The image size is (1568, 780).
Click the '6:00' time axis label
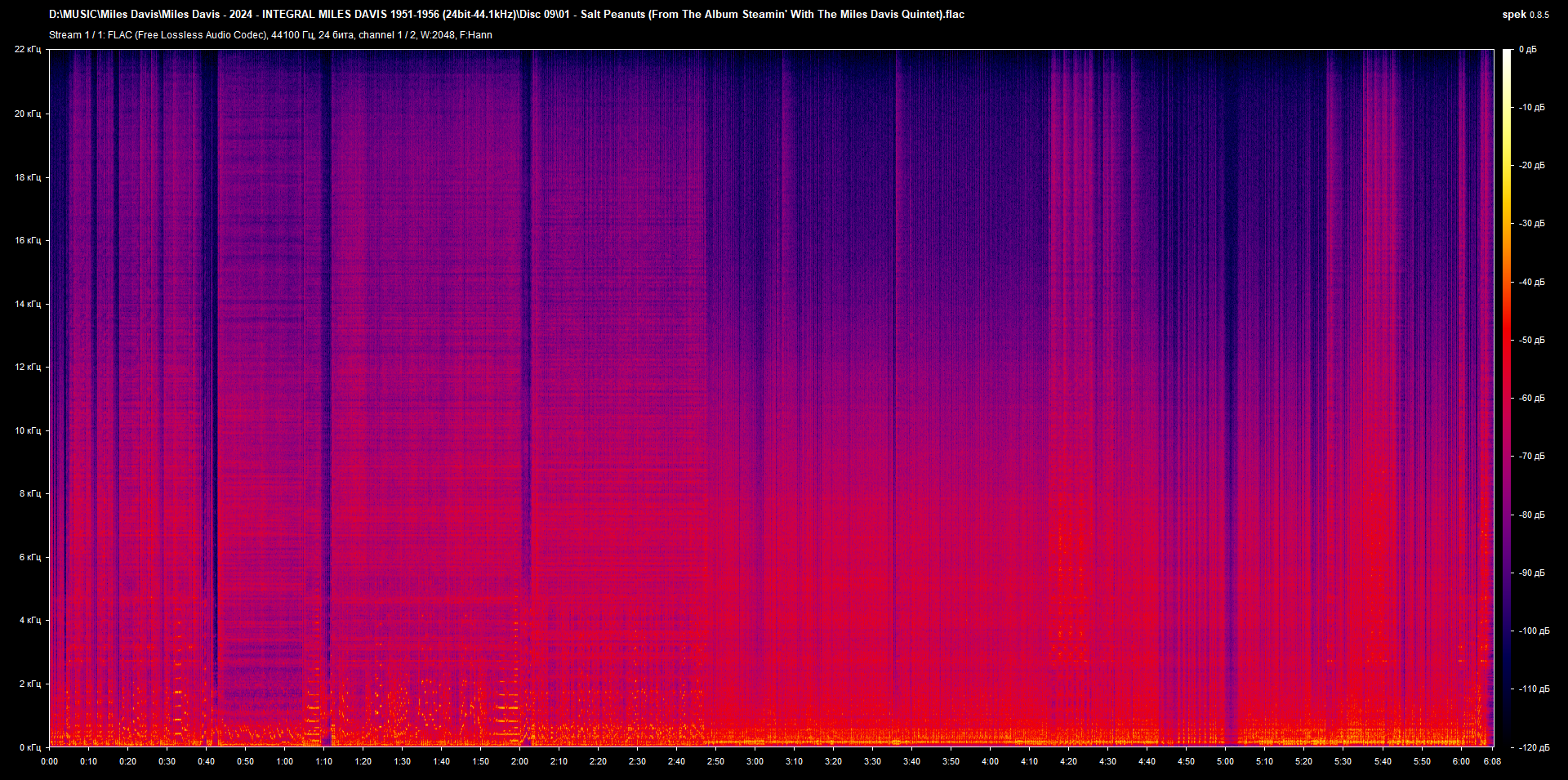pos(1460,761)
